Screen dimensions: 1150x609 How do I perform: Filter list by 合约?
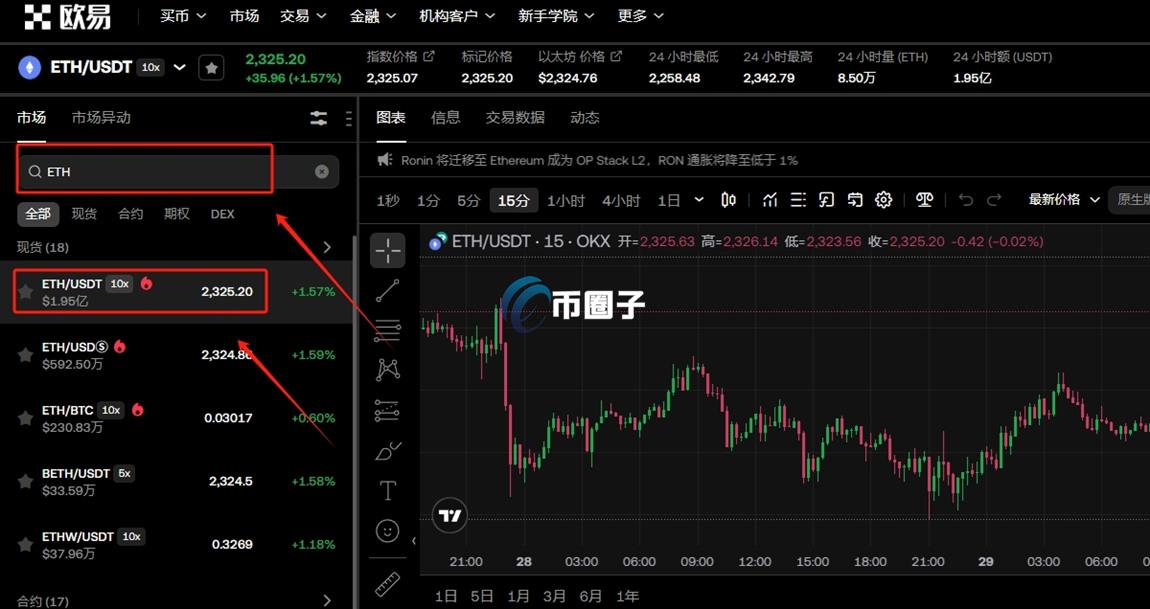(x=131, y=214)
